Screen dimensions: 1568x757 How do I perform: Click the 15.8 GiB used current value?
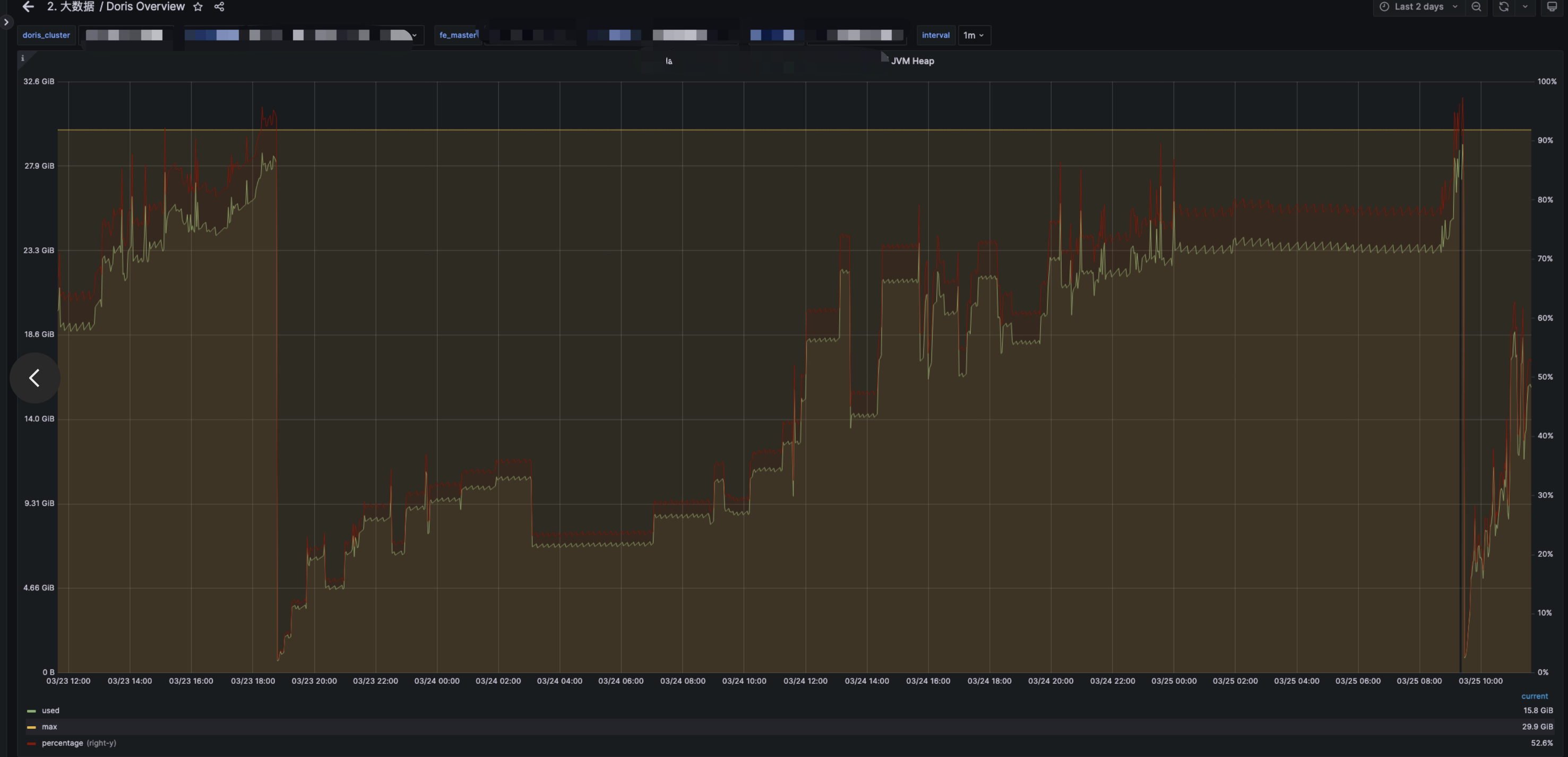tap(1538, 711)
